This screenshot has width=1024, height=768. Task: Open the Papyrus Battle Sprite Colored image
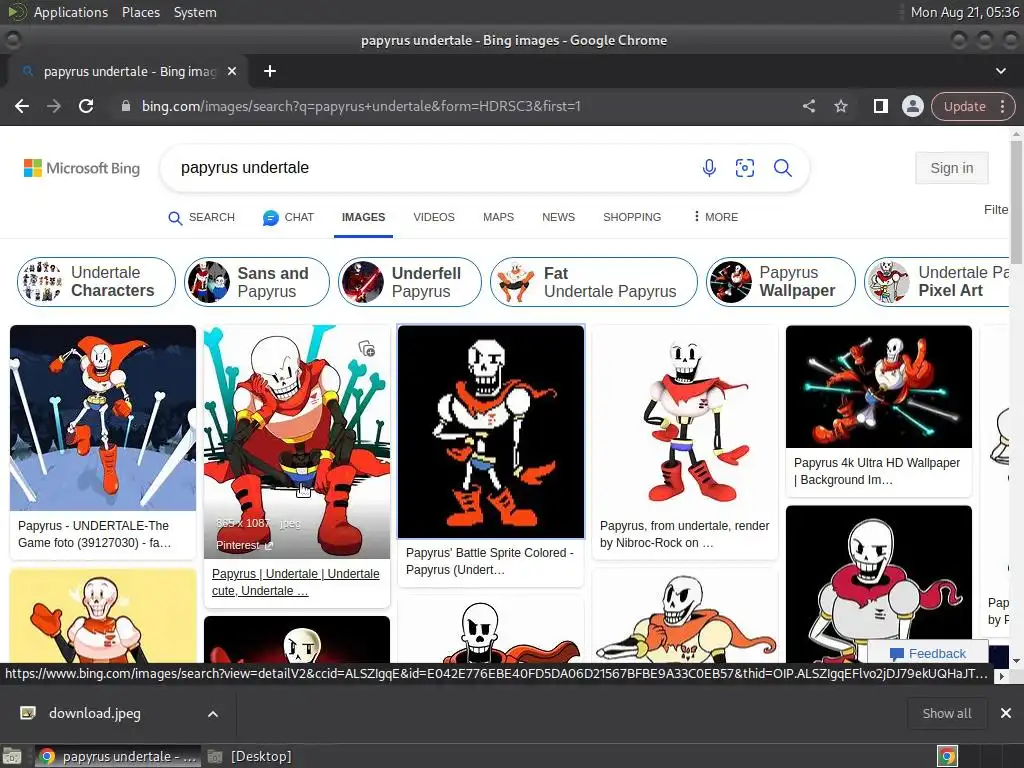click(490, 432)
